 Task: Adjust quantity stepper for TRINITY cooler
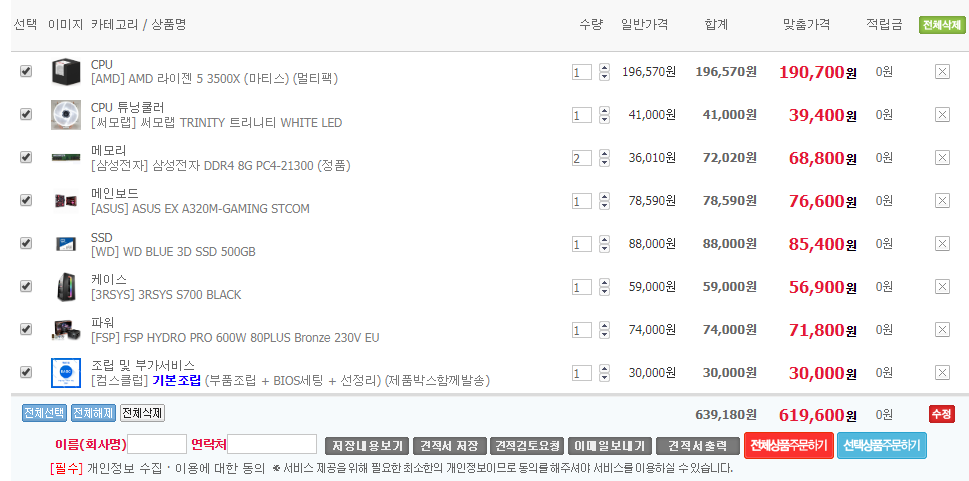(604, 115)
